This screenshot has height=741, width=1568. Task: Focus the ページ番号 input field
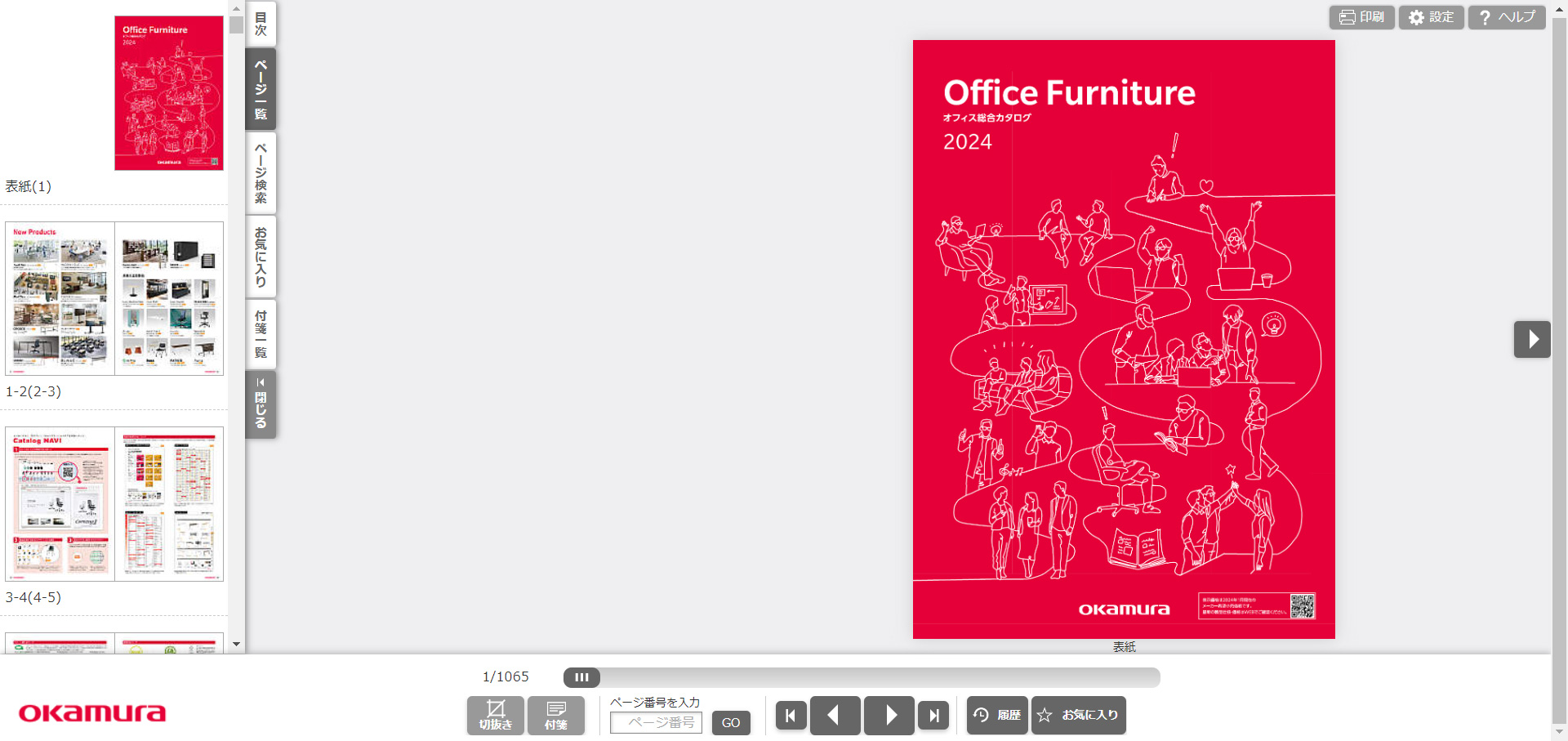tap(656, 723)
